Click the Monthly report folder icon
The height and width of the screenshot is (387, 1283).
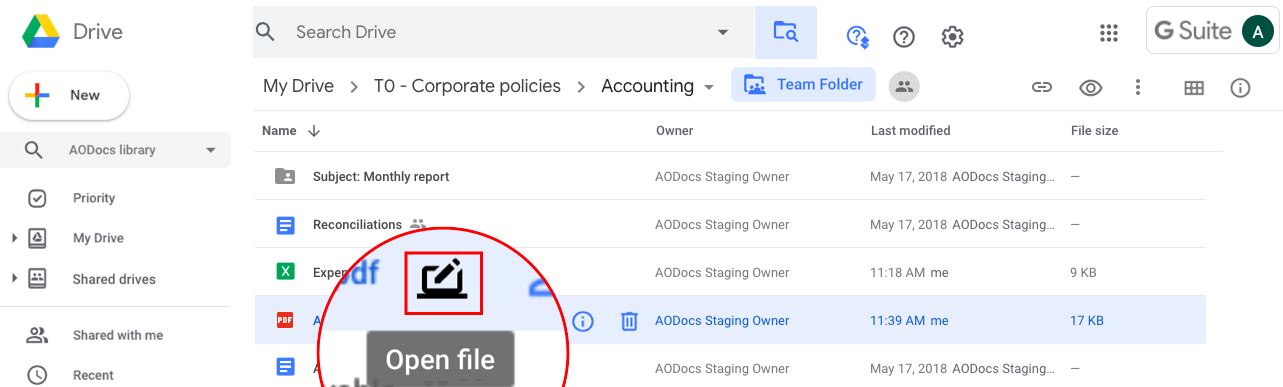[x=285, y=177]
